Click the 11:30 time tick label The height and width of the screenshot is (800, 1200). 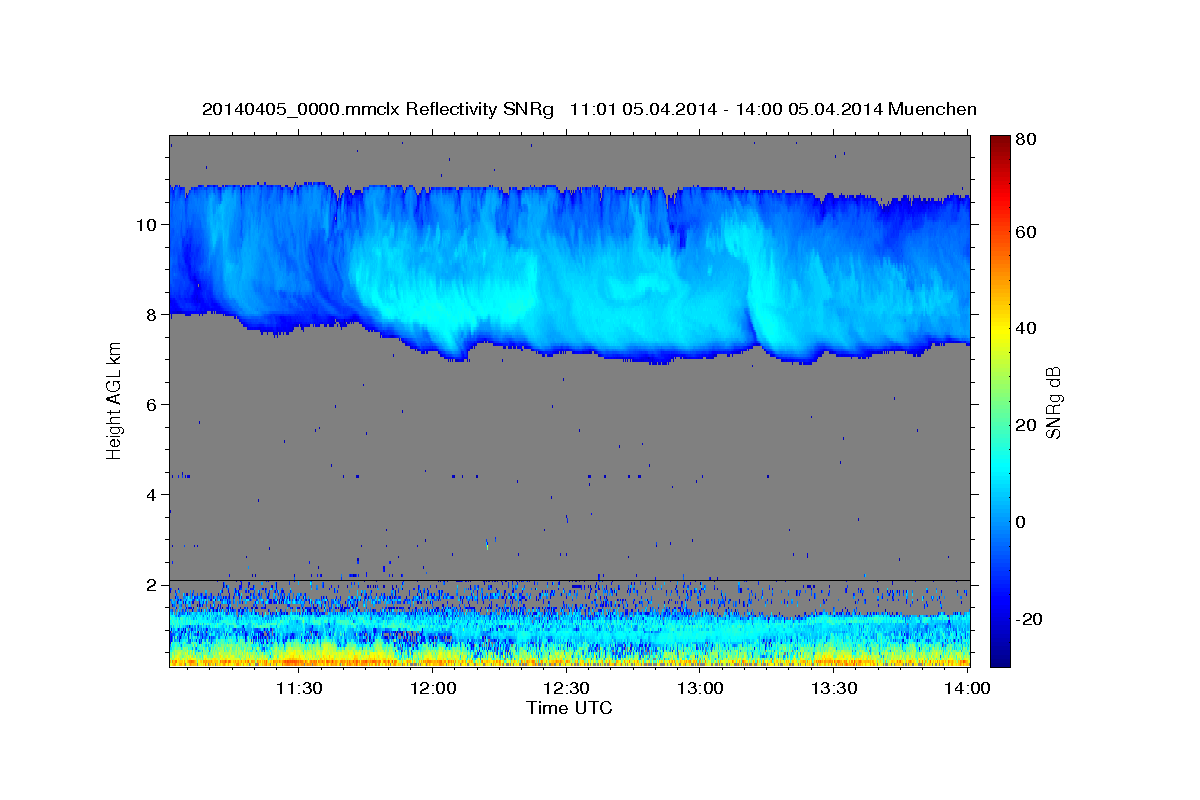click(x=299, y=688)
